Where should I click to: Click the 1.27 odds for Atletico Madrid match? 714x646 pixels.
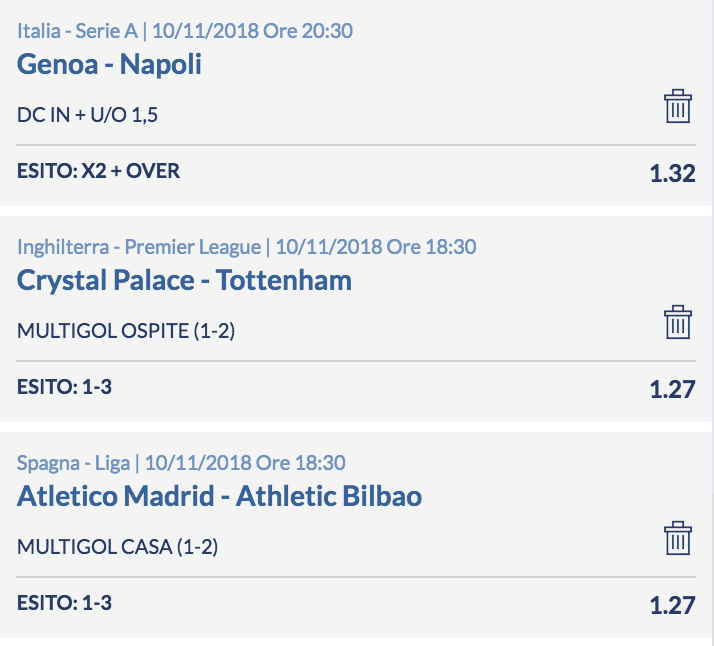[673, 605]
